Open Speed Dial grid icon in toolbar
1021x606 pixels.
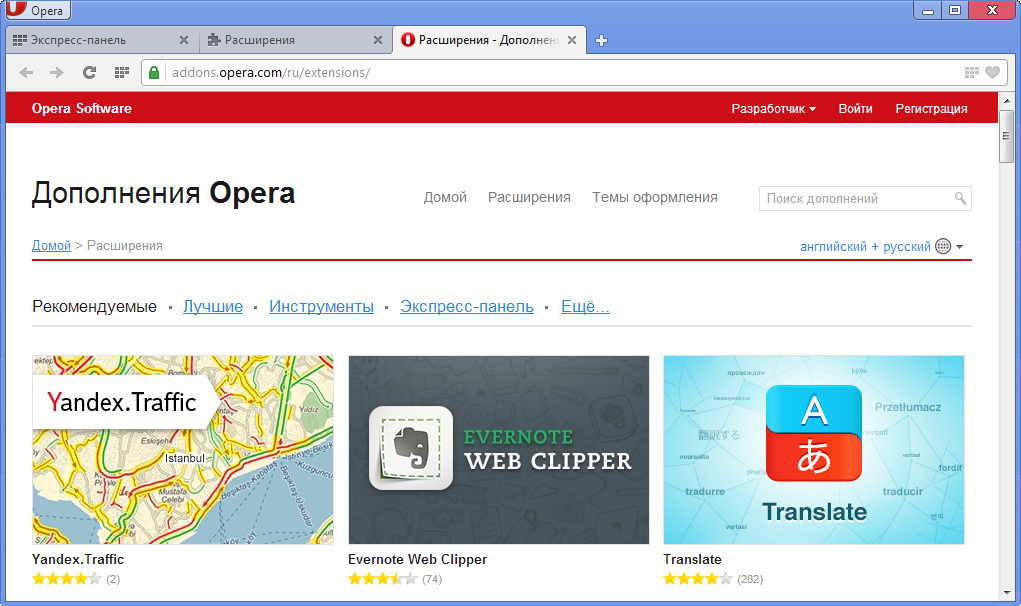[121, 72]
